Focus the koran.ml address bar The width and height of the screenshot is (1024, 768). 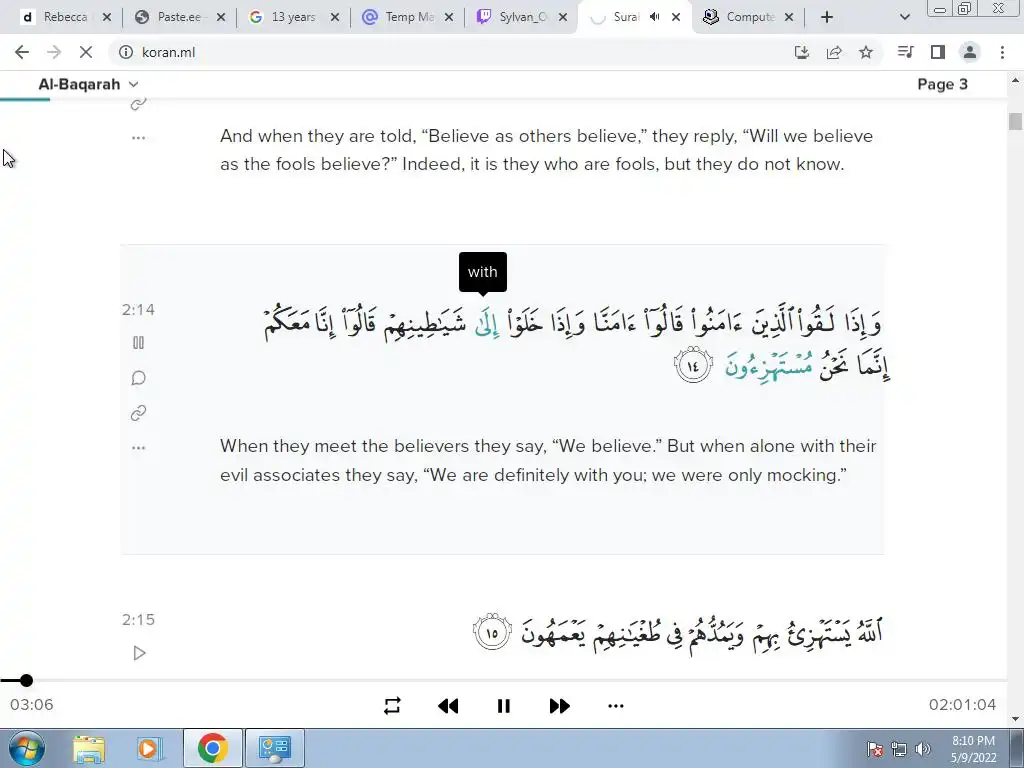(451, 52)
